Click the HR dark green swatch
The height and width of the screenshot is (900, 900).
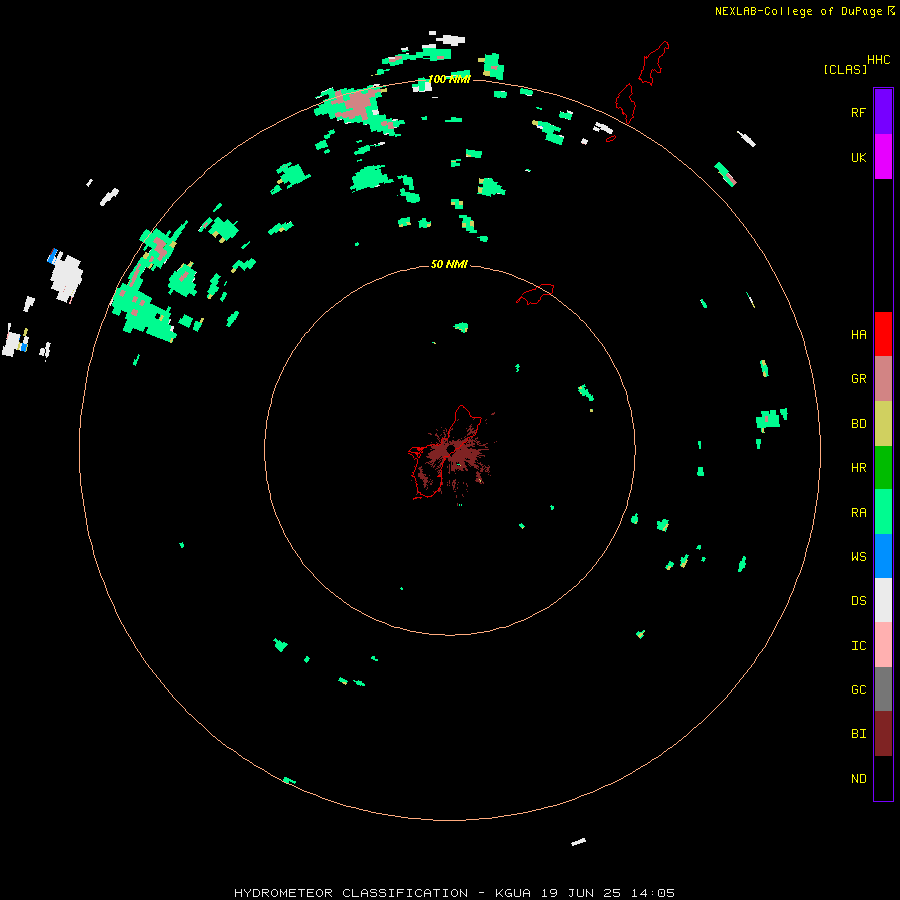tap(883, 468)
